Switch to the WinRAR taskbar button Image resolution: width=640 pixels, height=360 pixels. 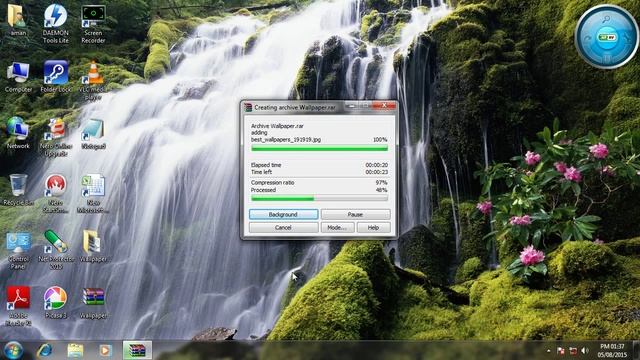coord(137,350)
